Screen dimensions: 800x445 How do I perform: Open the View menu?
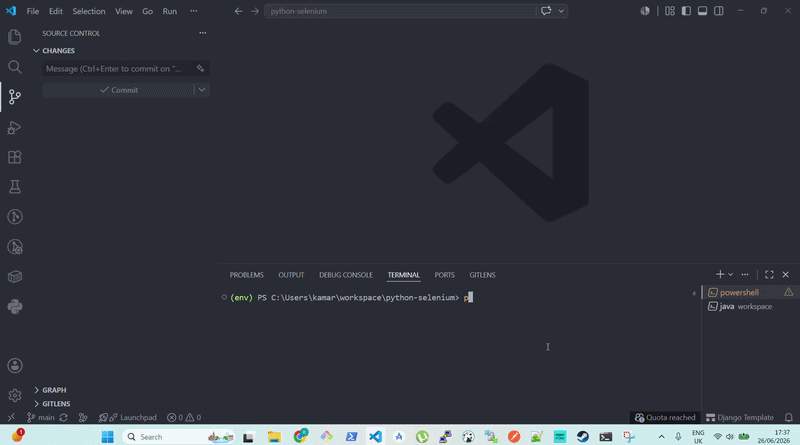click(x=123, y=11)
